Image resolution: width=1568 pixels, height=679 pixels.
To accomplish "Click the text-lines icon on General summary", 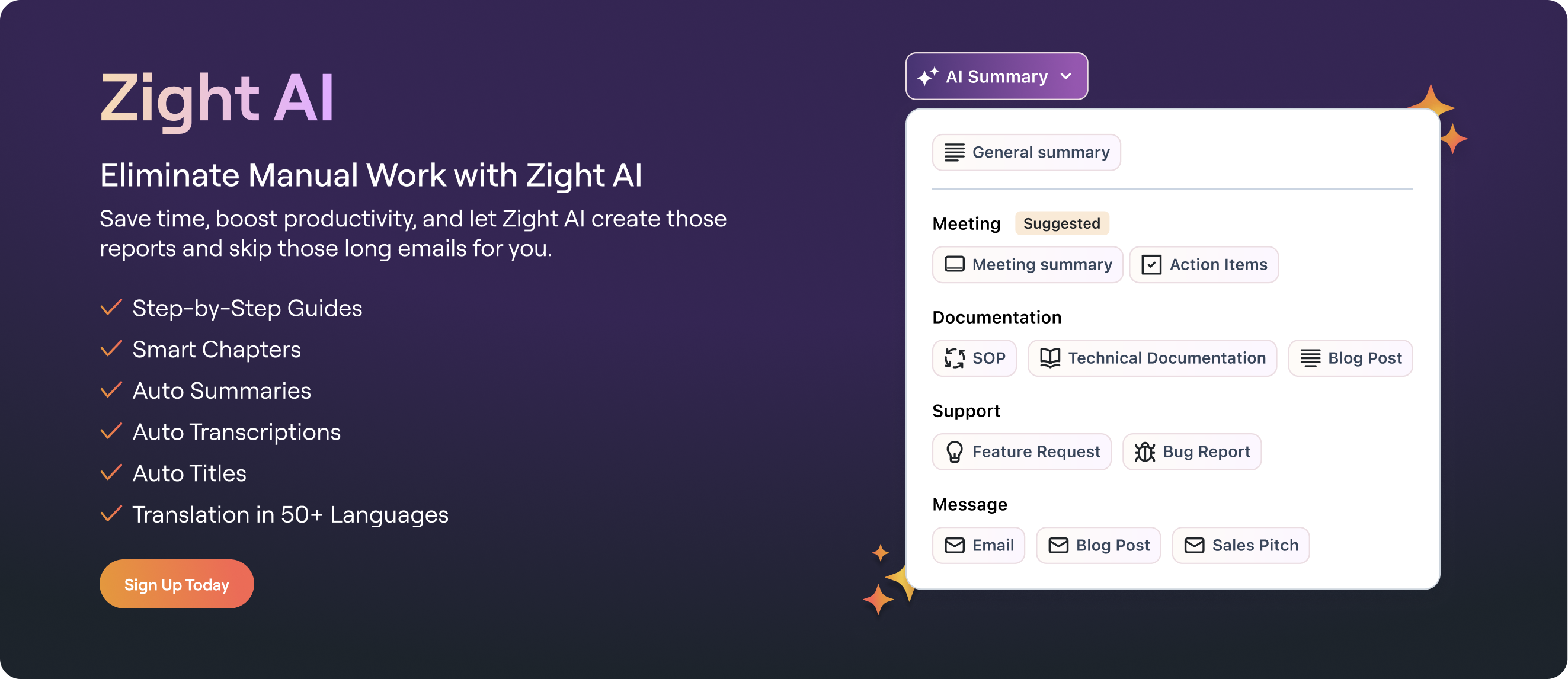I will click(955, 152).
